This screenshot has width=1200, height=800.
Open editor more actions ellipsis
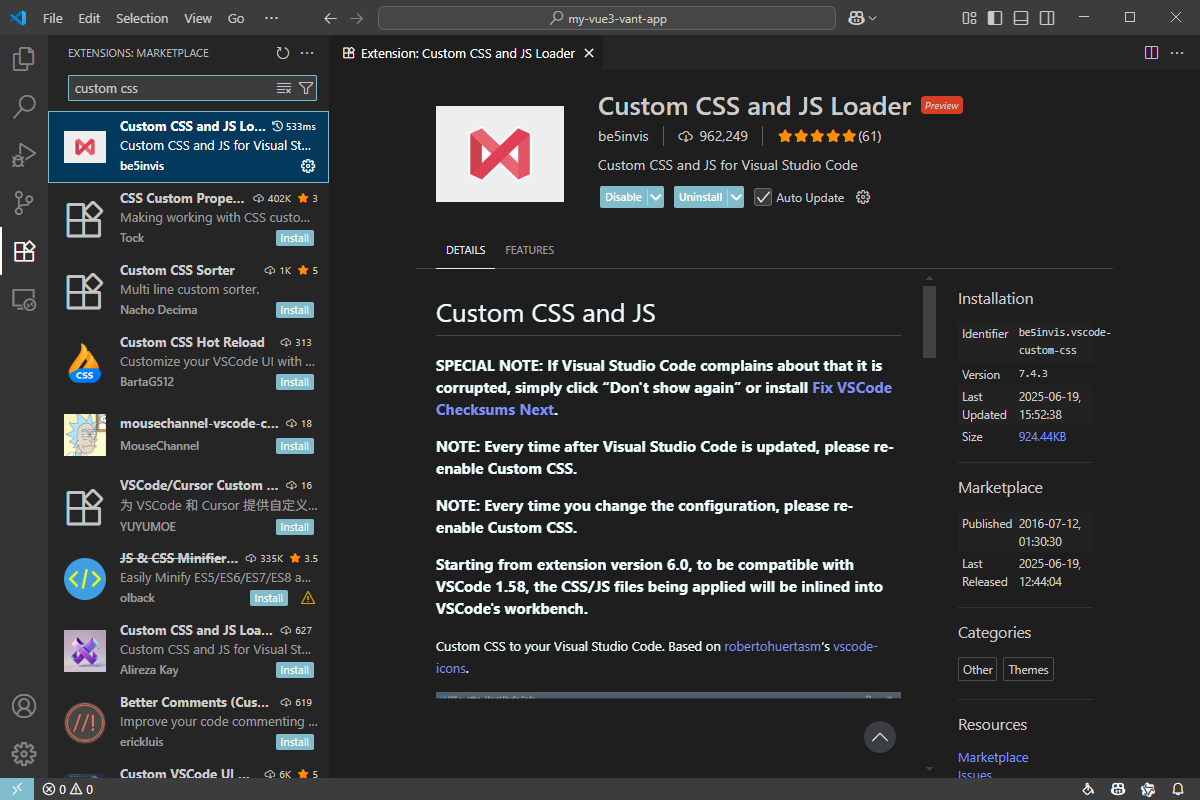1177,53
